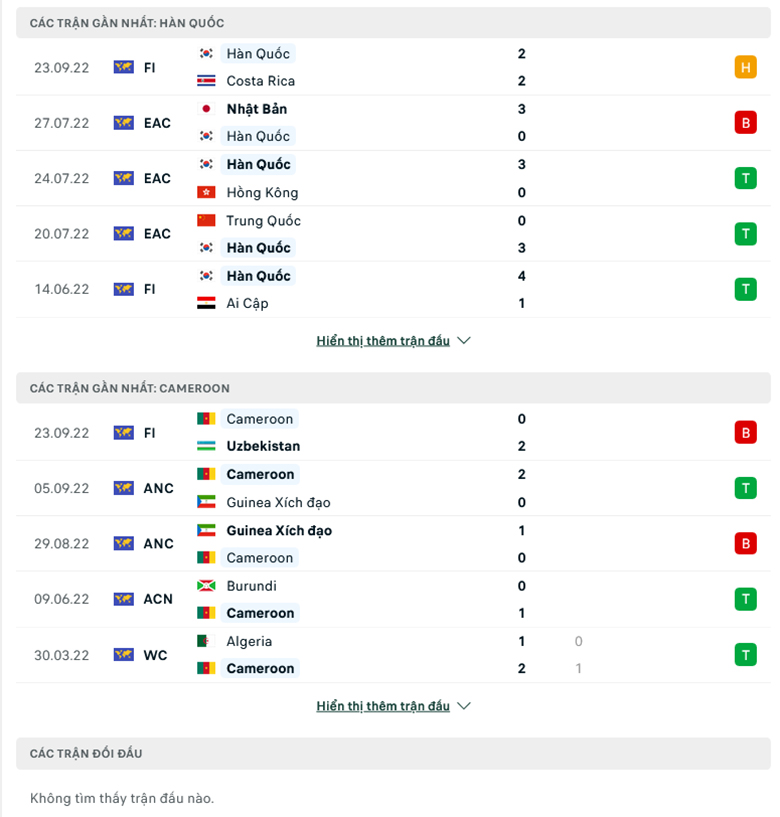The width and height of the screenshot is (780, 817).
Task: Click the orange H draw result badge
Action: pyautogui.click(x=745, y=67)
